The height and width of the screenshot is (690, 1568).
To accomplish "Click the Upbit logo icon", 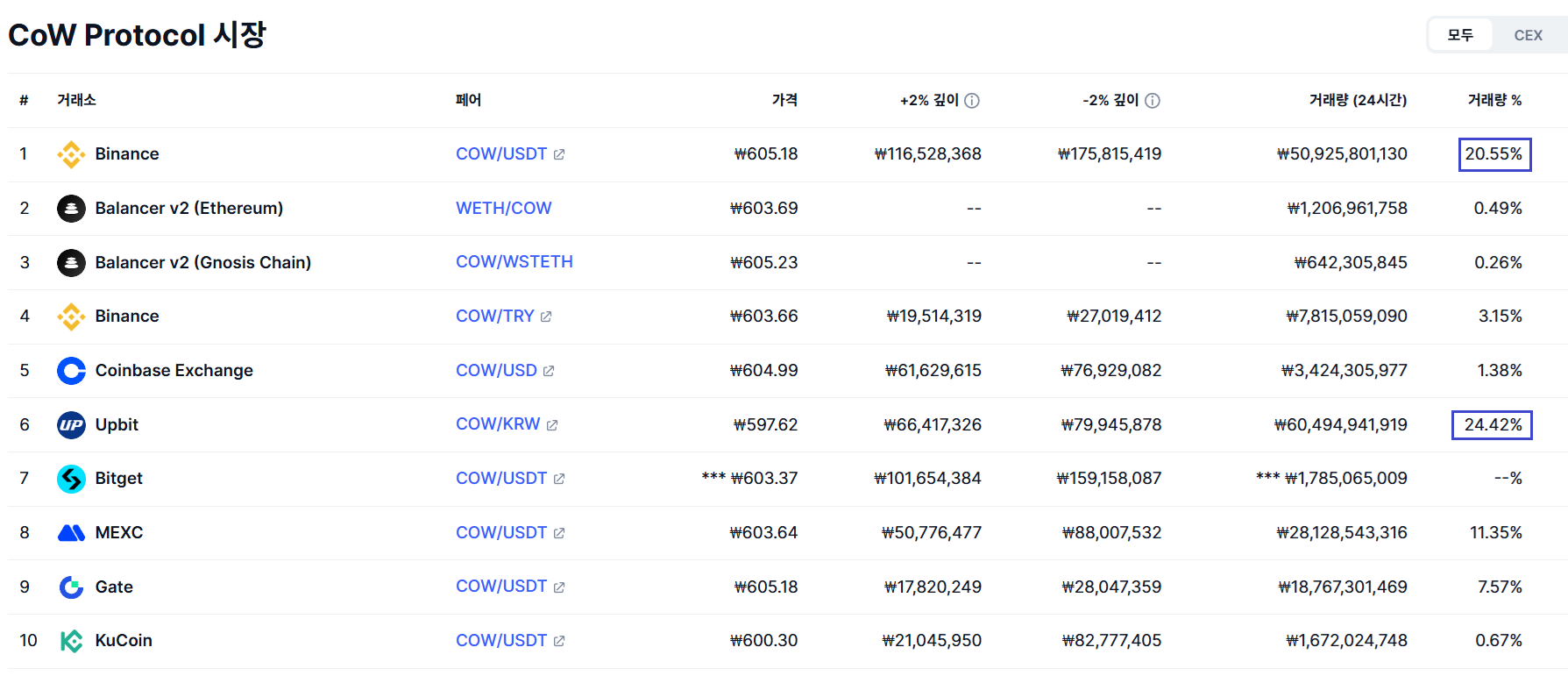I will (71, 425).
